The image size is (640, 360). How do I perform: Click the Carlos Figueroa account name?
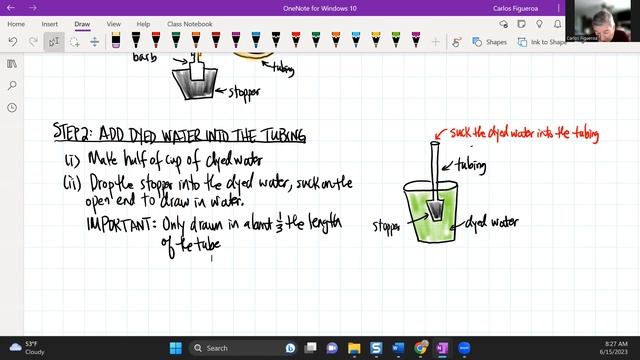pyautogui.click(x=515, y=8)
